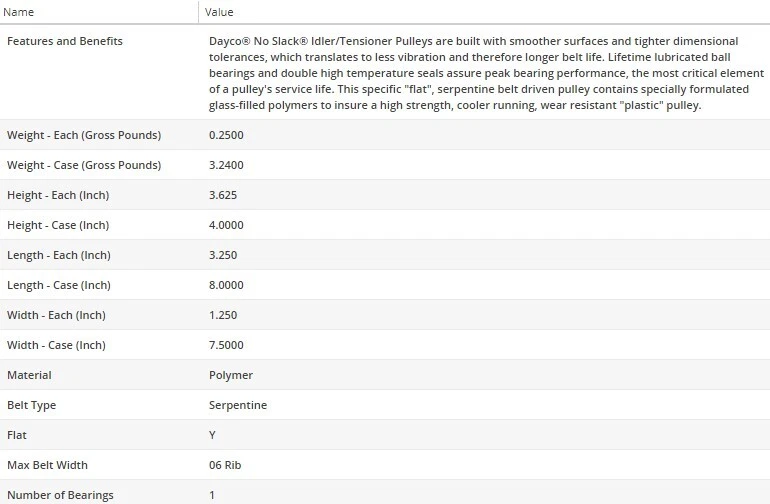Select the Number of Bearings label

60,495
